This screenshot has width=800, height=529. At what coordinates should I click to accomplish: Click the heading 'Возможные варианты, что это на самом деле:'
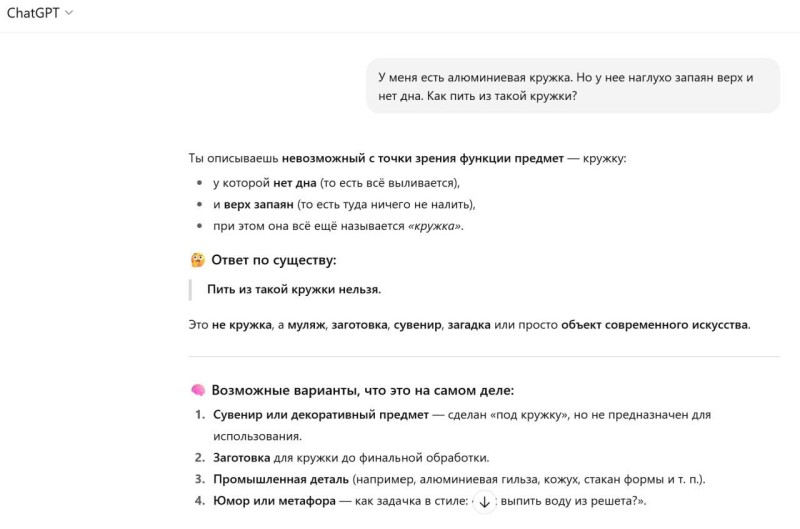pyautogui.click(x=363, y=390)
